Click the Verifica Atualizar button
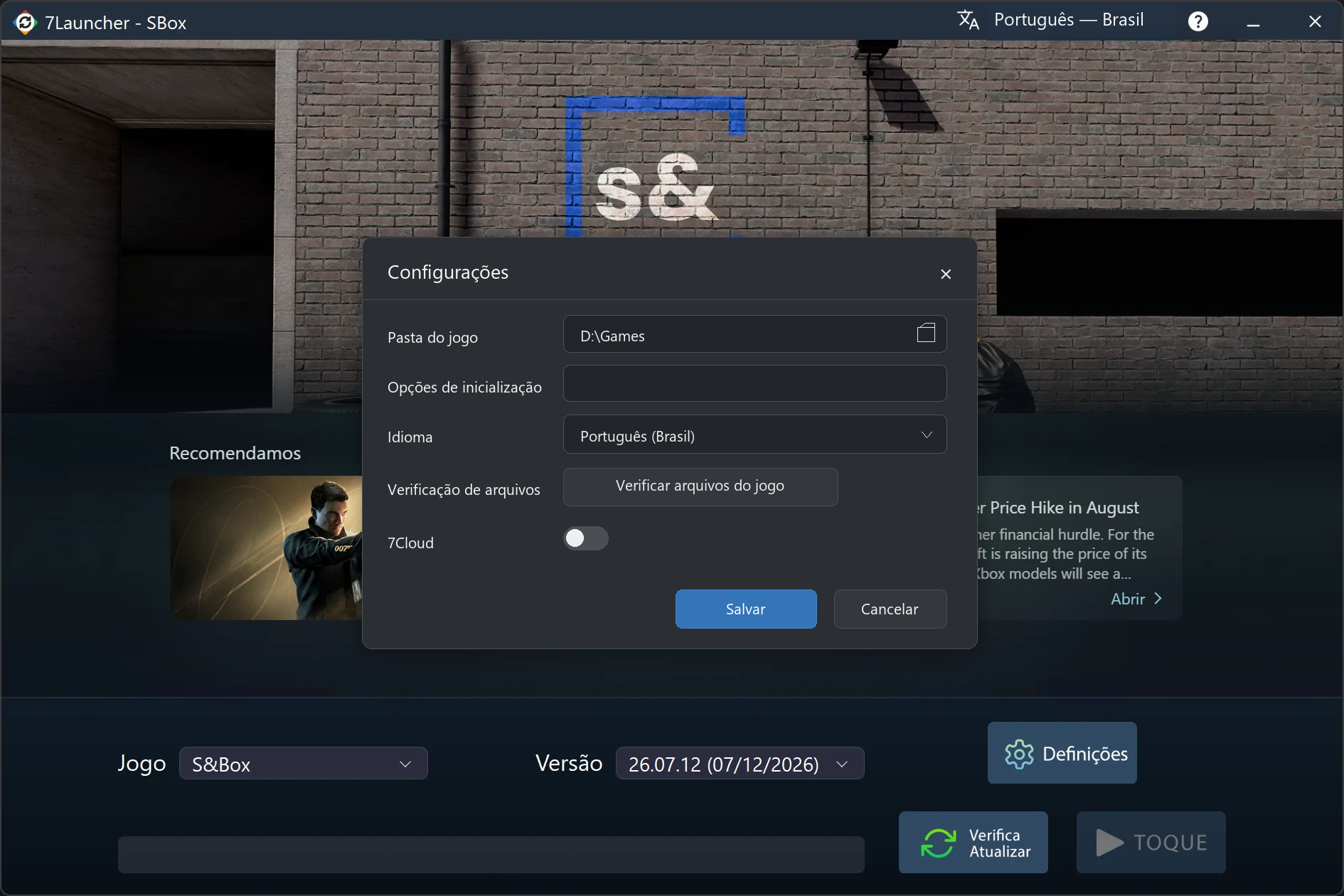The height and width of the screenshot is (896, 1344). tap(974, 843)
